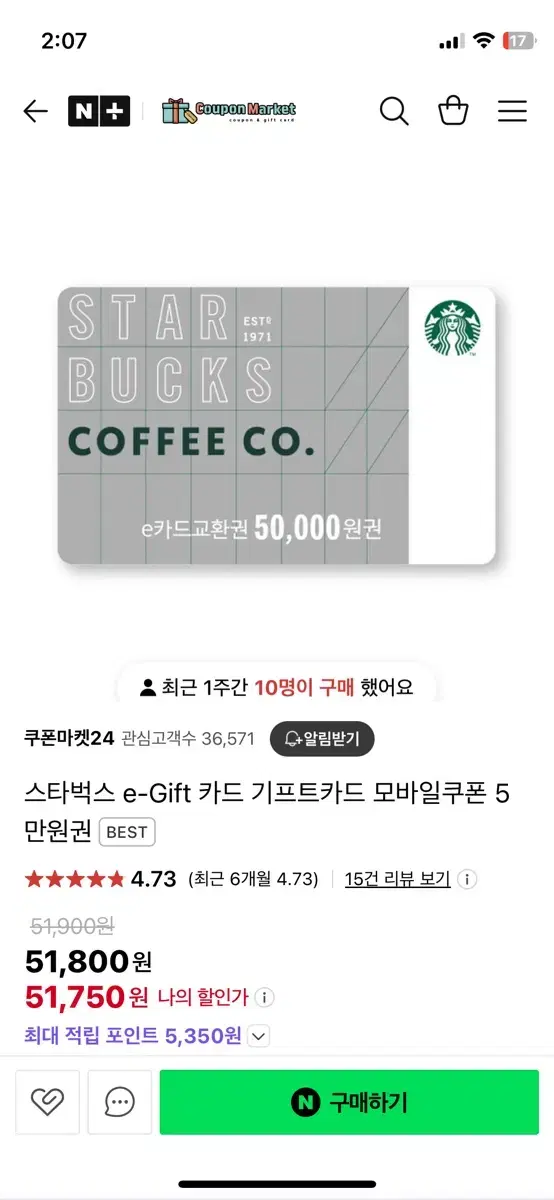Click the info icon beside the review link
This screenshot has width=554, height=1200.
tap(467, 880)
